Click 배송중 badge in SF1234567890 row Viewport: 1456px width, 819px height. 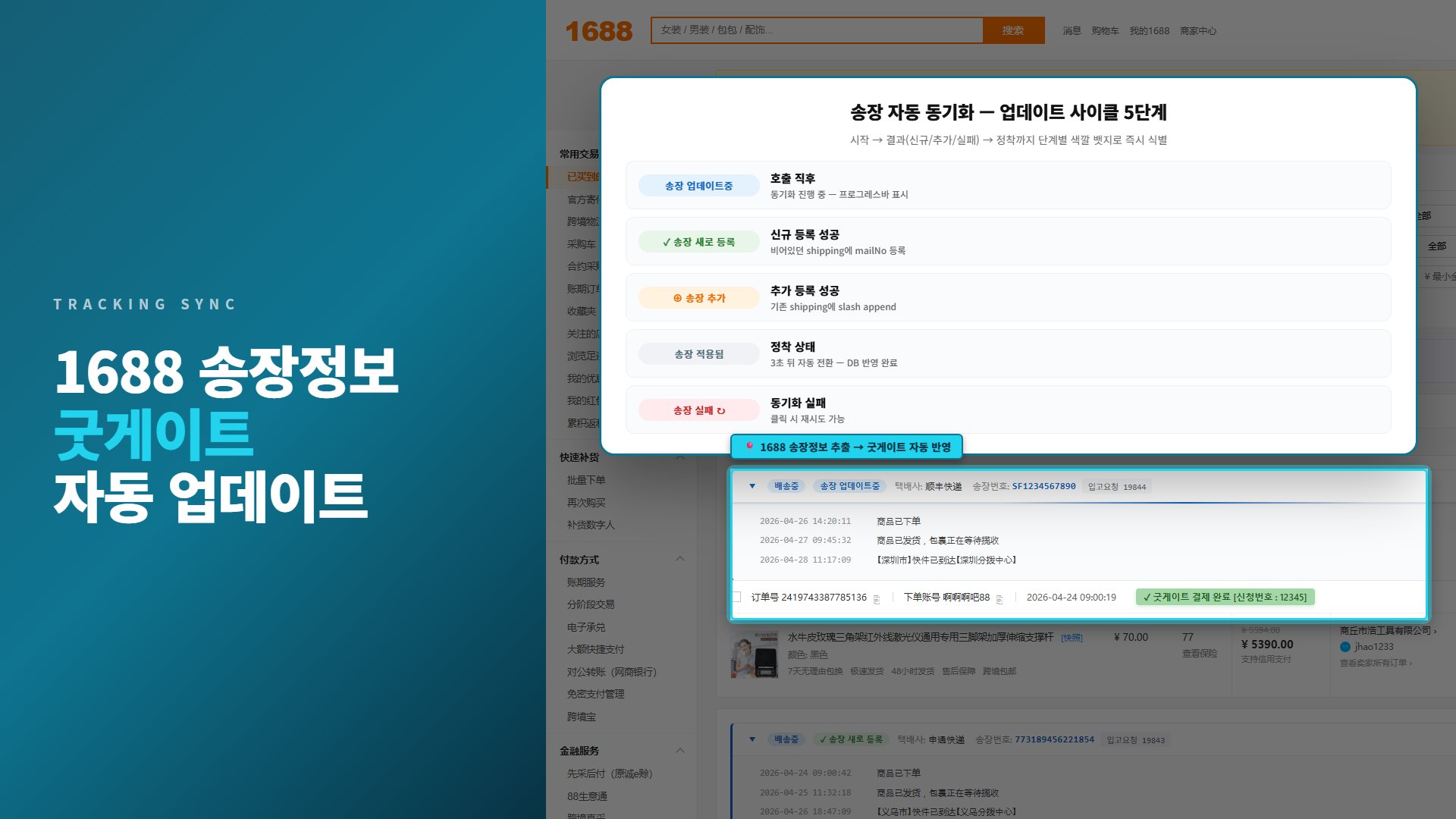[786, 486]
